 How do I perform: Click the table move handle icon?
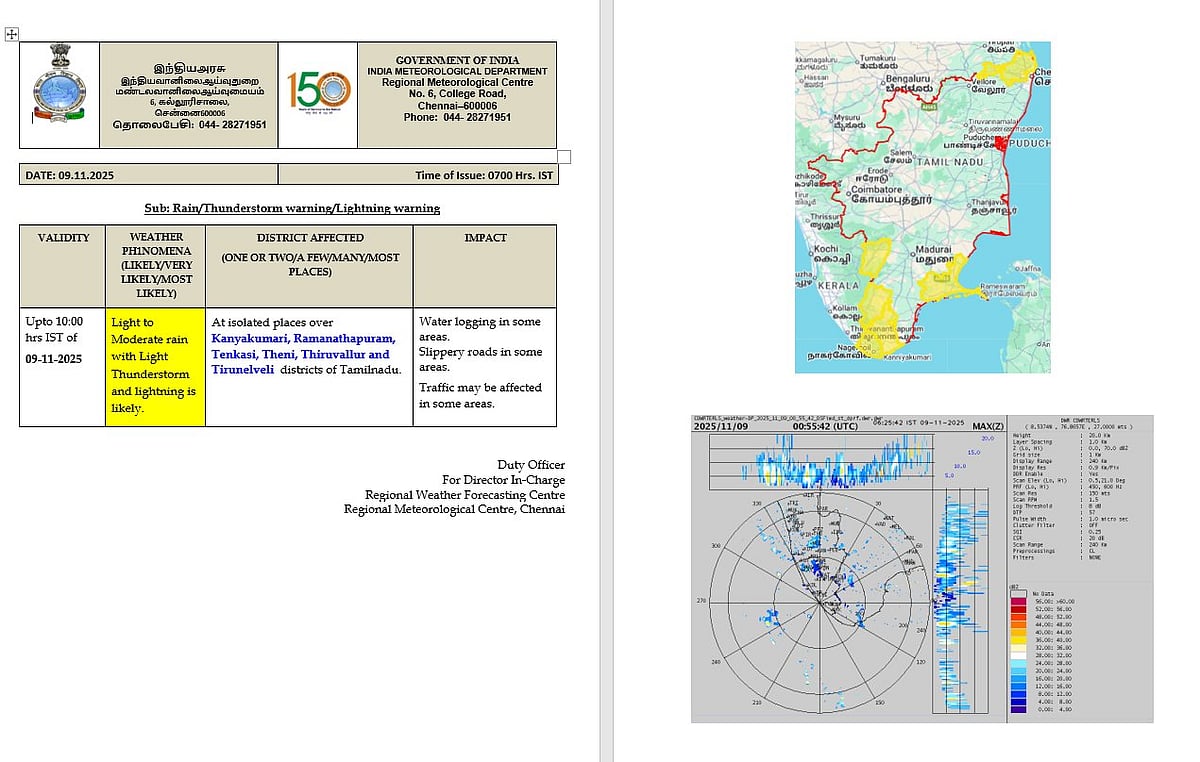pyautogui.click(x=11, y=34)
